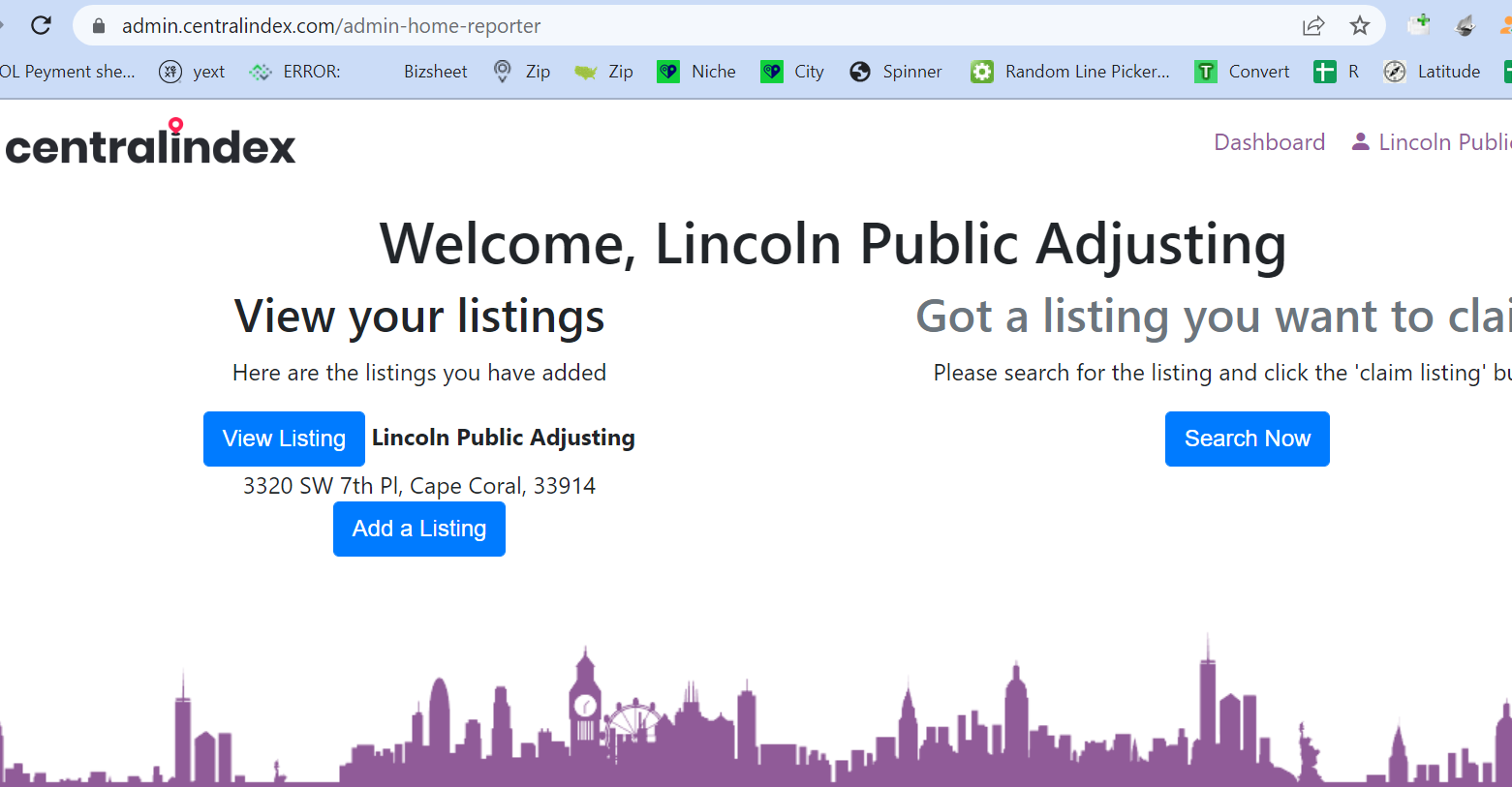Open the Zip bookmark with pin icon
This screenshot has height=787, width=1512.
[521, 72]
